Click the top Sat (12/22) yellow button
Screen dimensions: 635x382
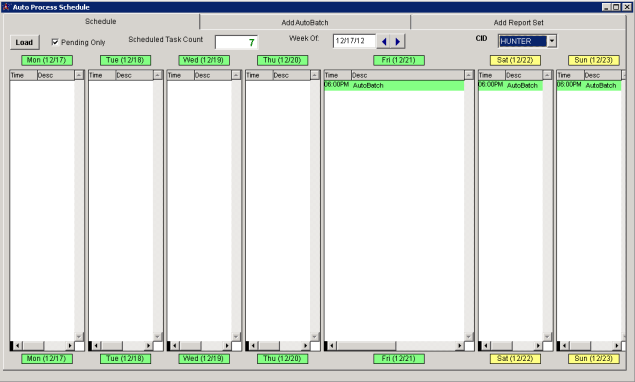(x=515, y=60)
